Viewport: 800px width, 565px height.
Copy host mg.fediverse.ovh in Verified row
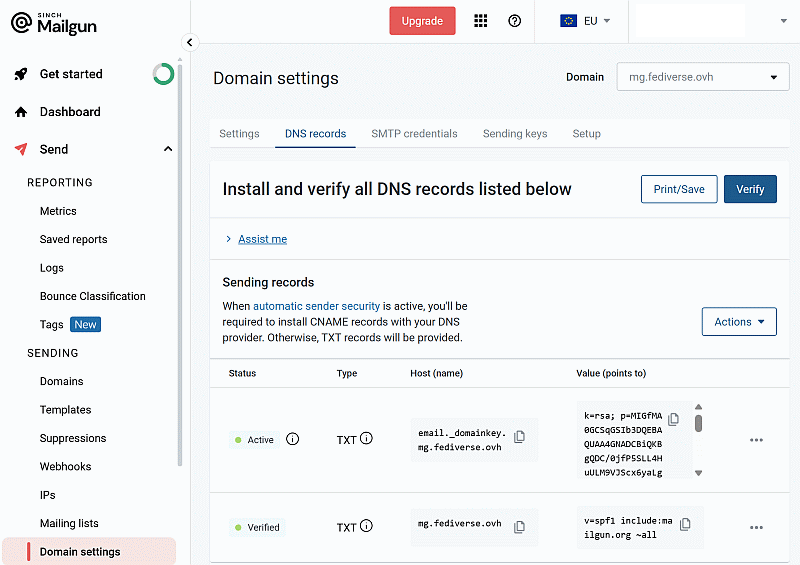(519, 527)
